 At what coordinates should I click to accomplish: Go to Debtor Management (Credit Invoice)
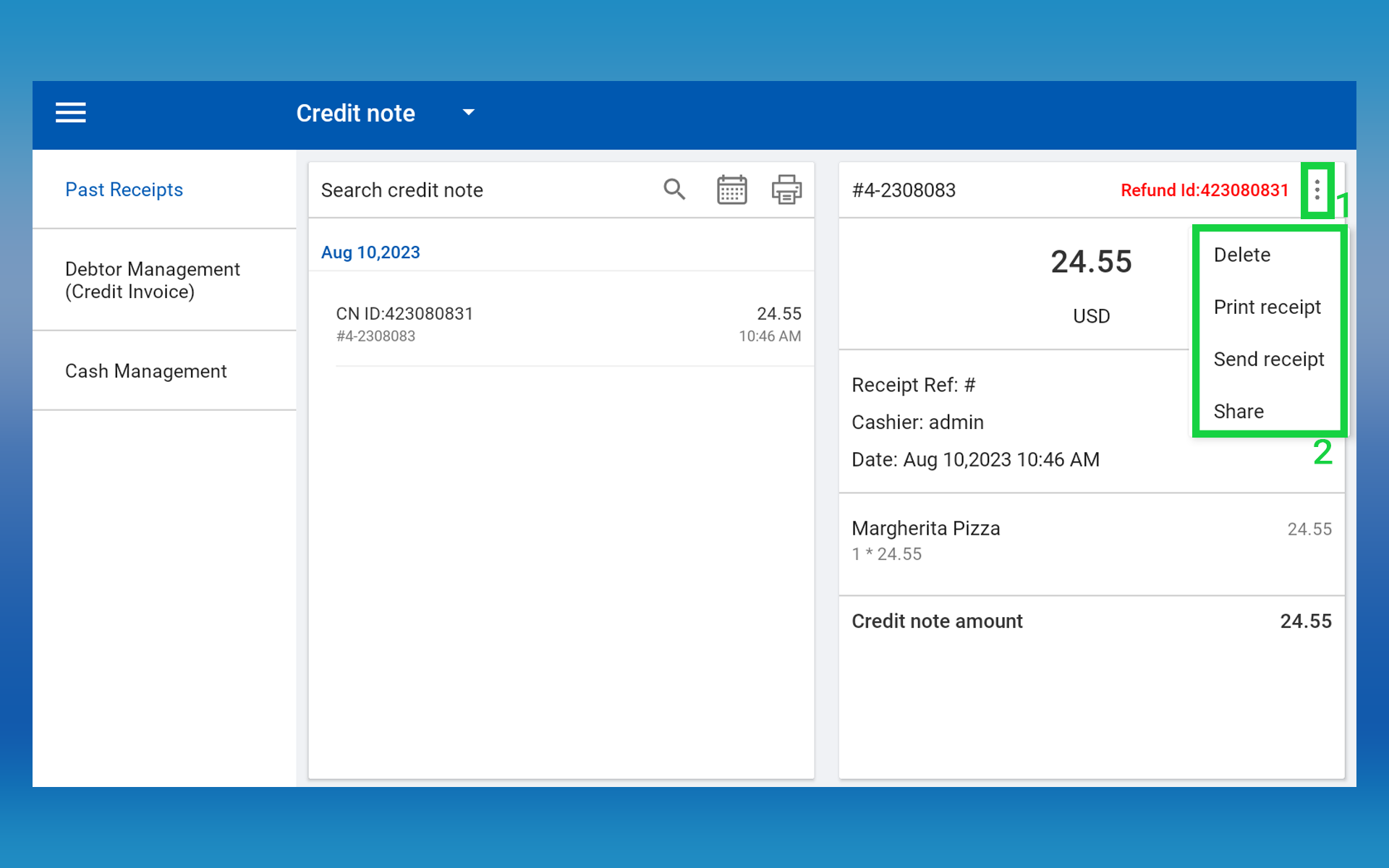click(x=152, y=280)
